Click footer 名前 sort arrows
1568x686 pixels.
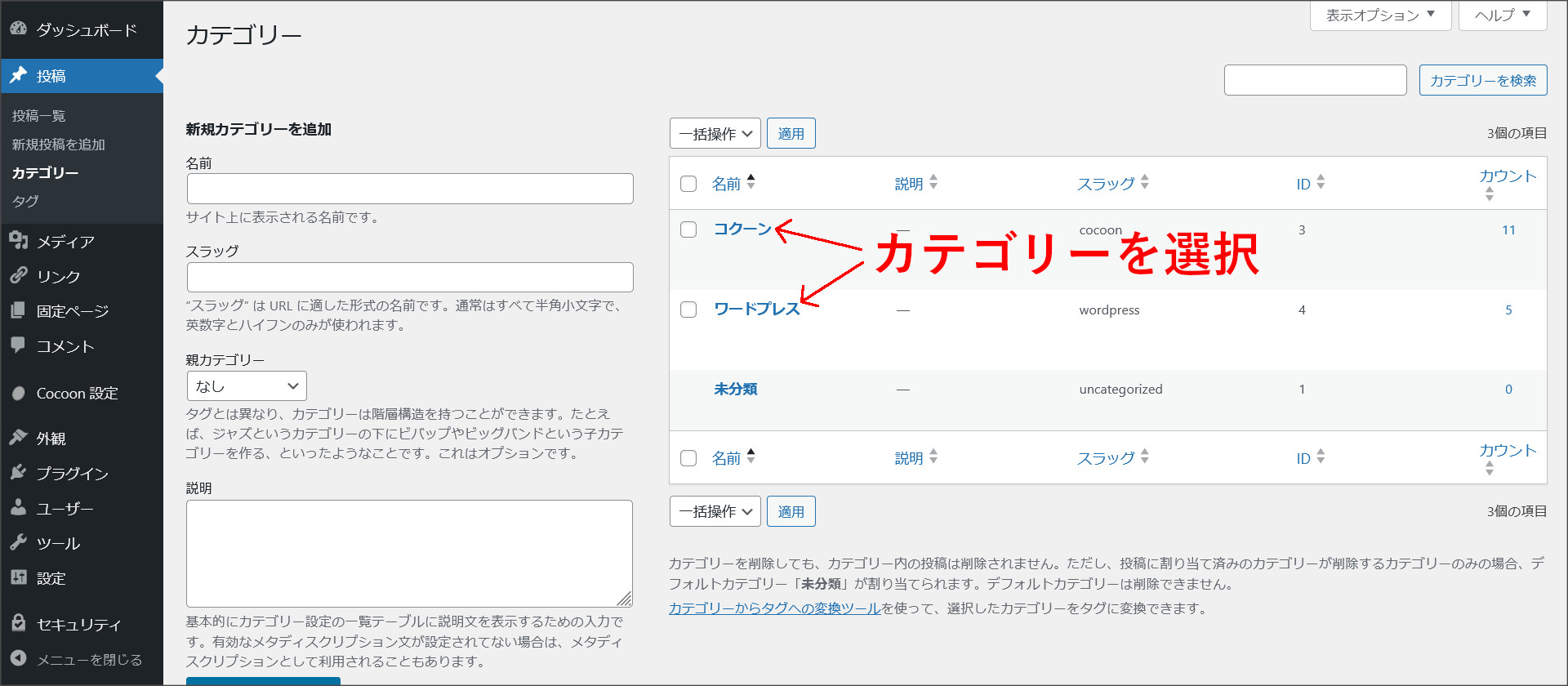tap(751, 457)
